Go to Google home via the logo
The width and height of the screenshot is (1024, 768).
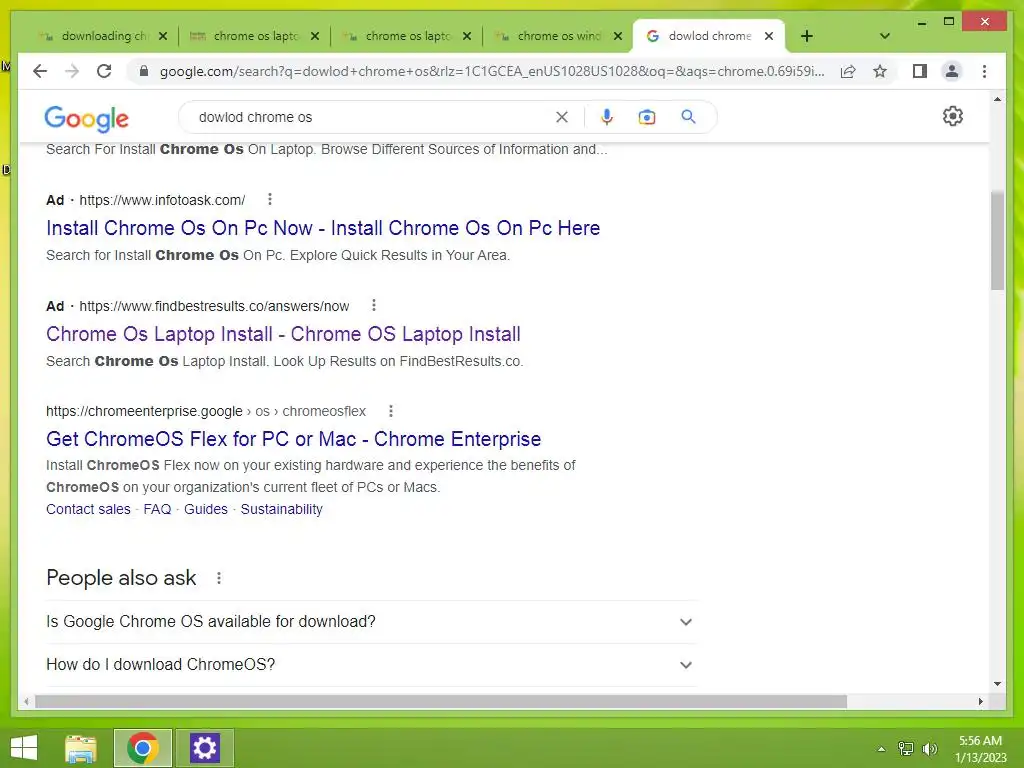tap(86, 118)
